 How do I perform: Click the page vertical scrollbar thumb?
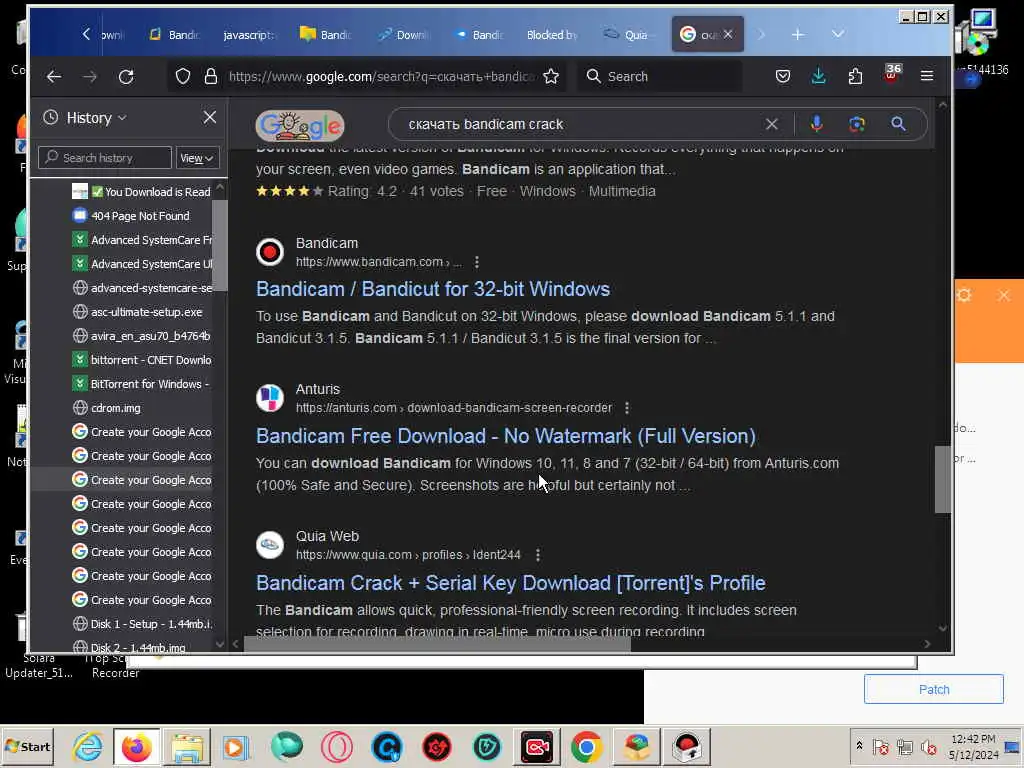pyautogui.click(x=942, y=479)
